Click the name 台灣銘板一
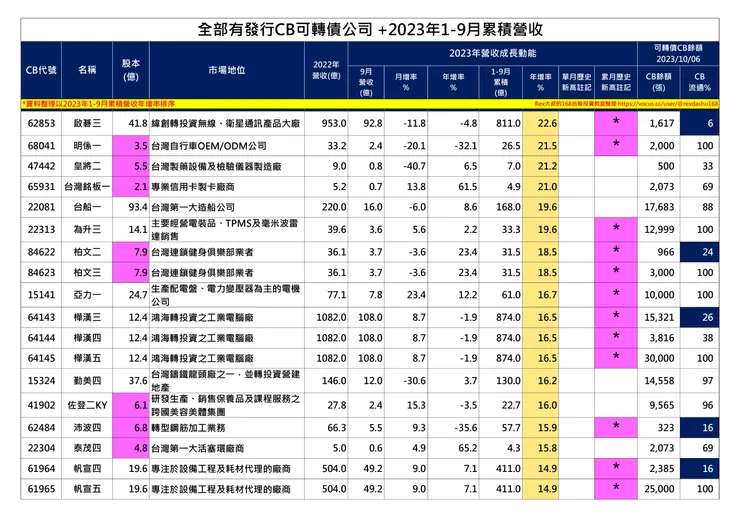This screenshot has width=740, height=523. pyautogui.click(x=87, y=187)
